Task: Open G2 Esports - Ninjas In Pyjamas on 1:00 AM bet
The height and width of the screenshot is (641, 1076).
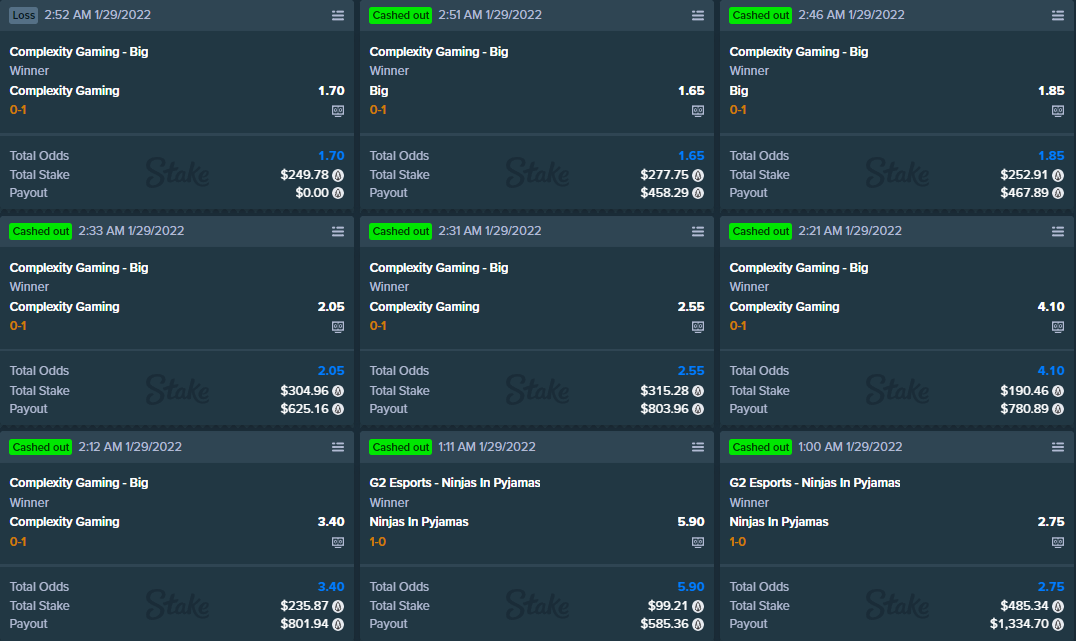Action: (x=815, y=482)
